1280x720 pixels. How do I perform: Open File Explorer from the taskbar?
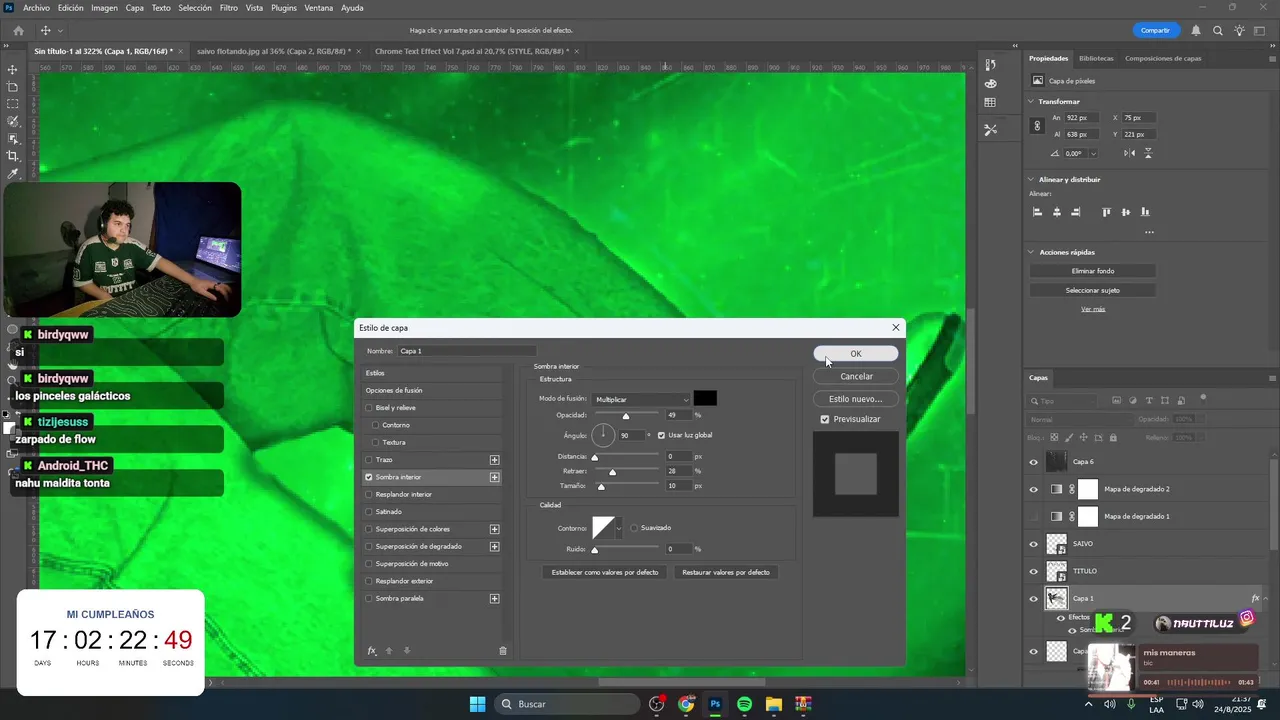point(773,704)
